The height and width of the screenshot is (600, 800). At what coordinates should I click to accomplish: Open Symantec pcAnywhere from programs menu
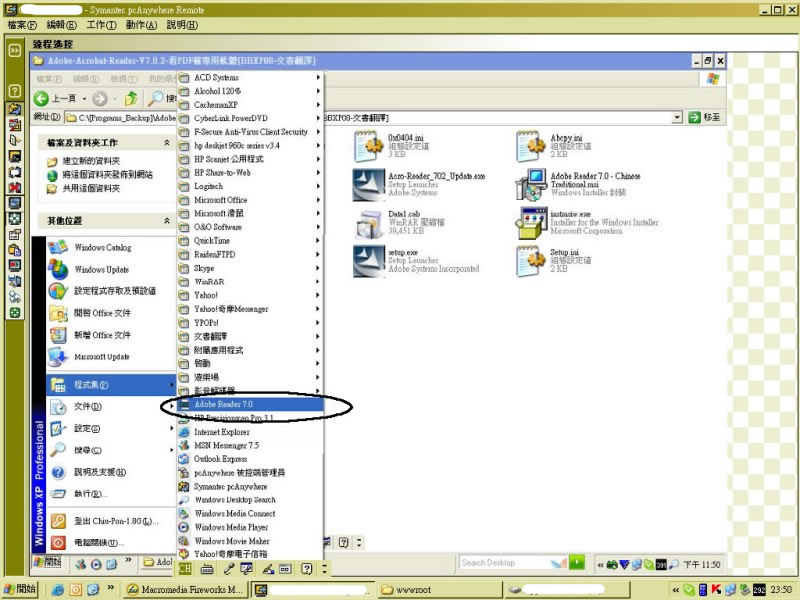point(250,487)
